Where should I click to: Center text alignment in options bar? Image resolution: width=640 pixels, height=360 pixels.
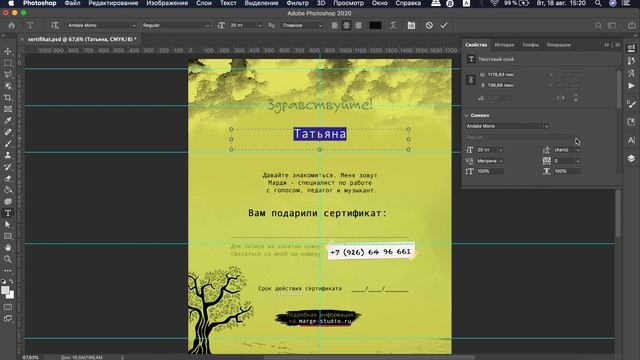(346, 25)
